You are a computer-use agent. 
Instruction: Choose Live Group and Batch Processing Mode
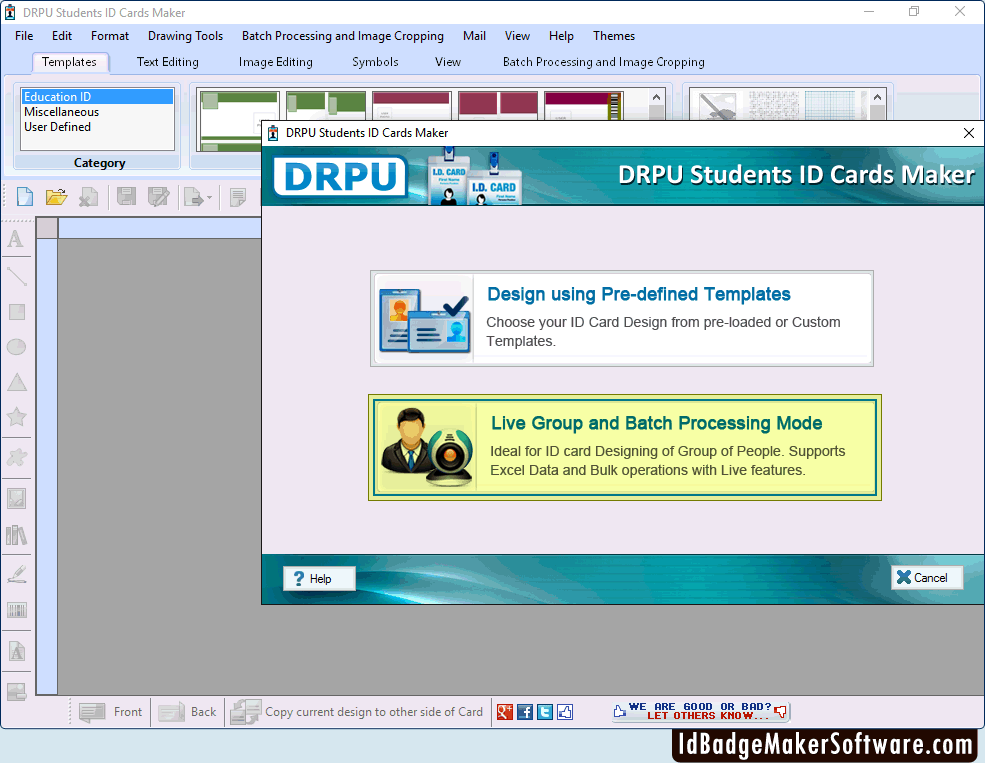[625, 448]
